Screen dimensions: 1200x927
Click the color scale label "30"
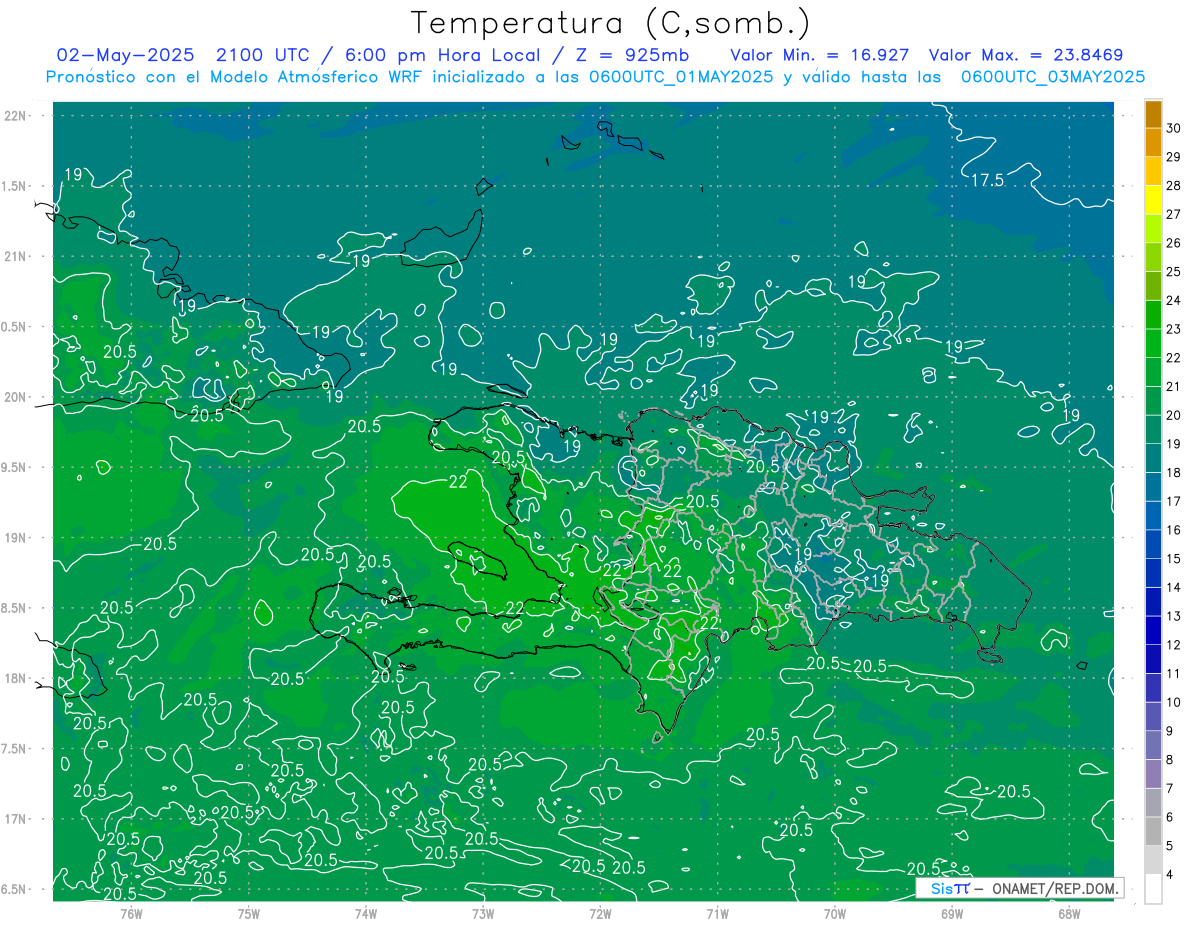click(1173, 128)
